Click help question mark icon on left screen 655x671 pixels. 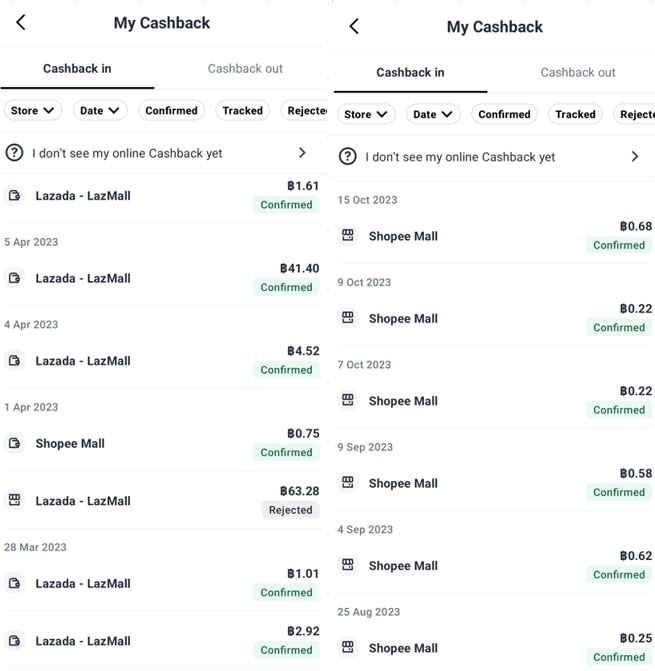(x=14, y=153)
